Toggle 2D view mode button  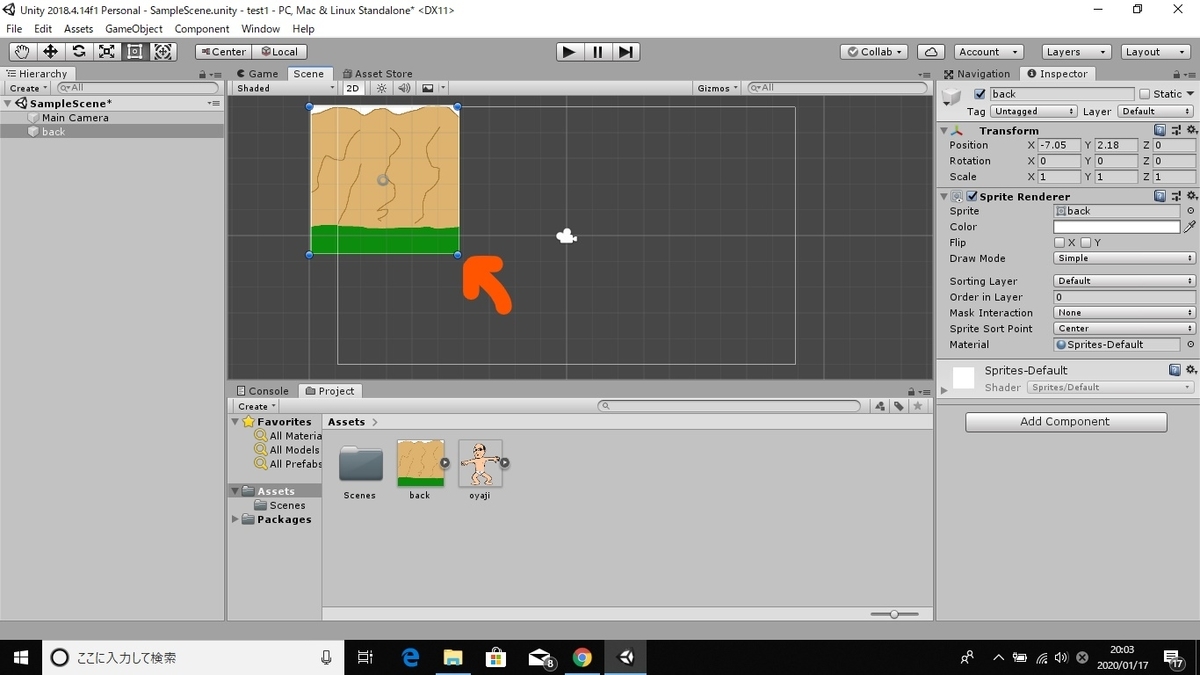(x=353, y=88)
